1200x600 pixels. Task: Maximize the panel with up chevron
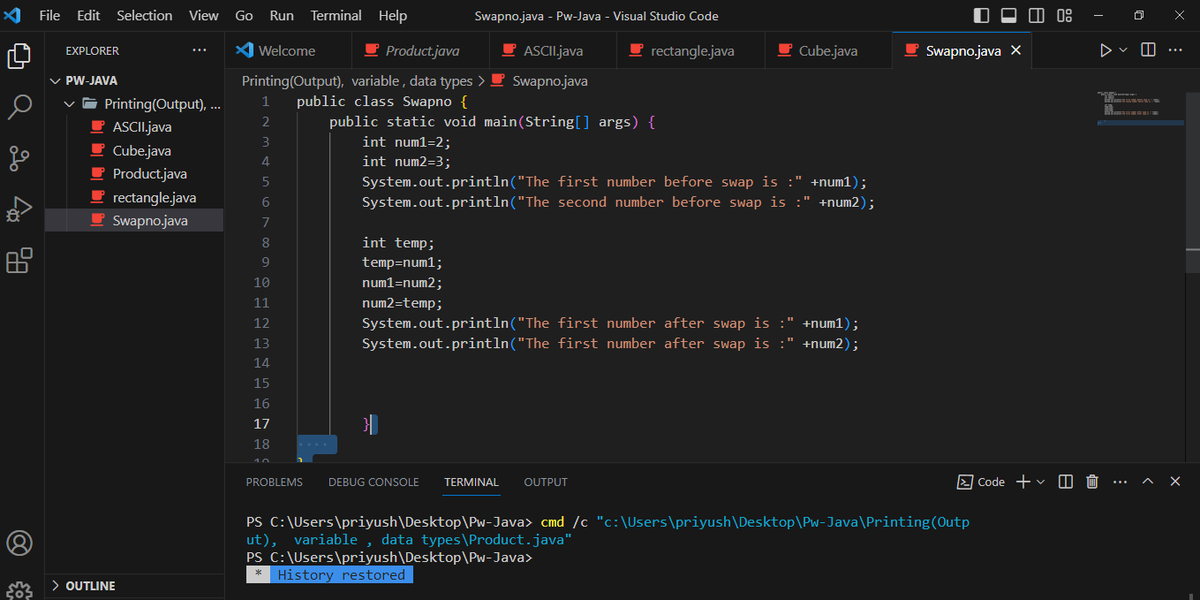[1148, 482]
